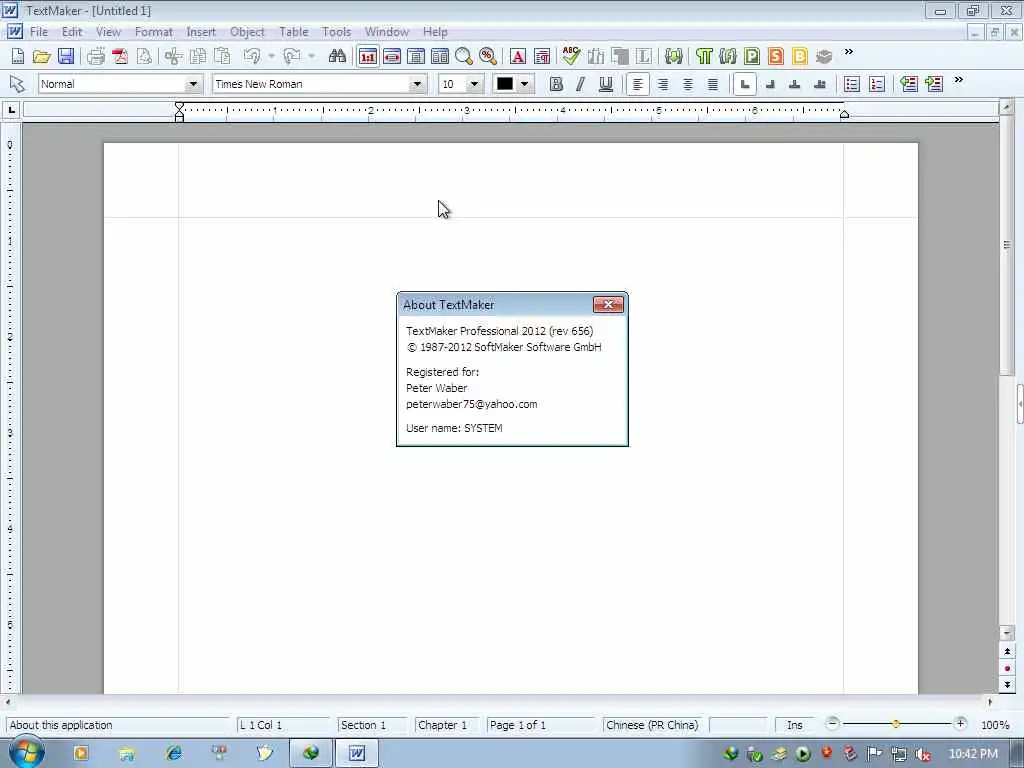1024x768 pixels.
Task: Go to previous page via double-up arrow
Action: [1007, 652]
